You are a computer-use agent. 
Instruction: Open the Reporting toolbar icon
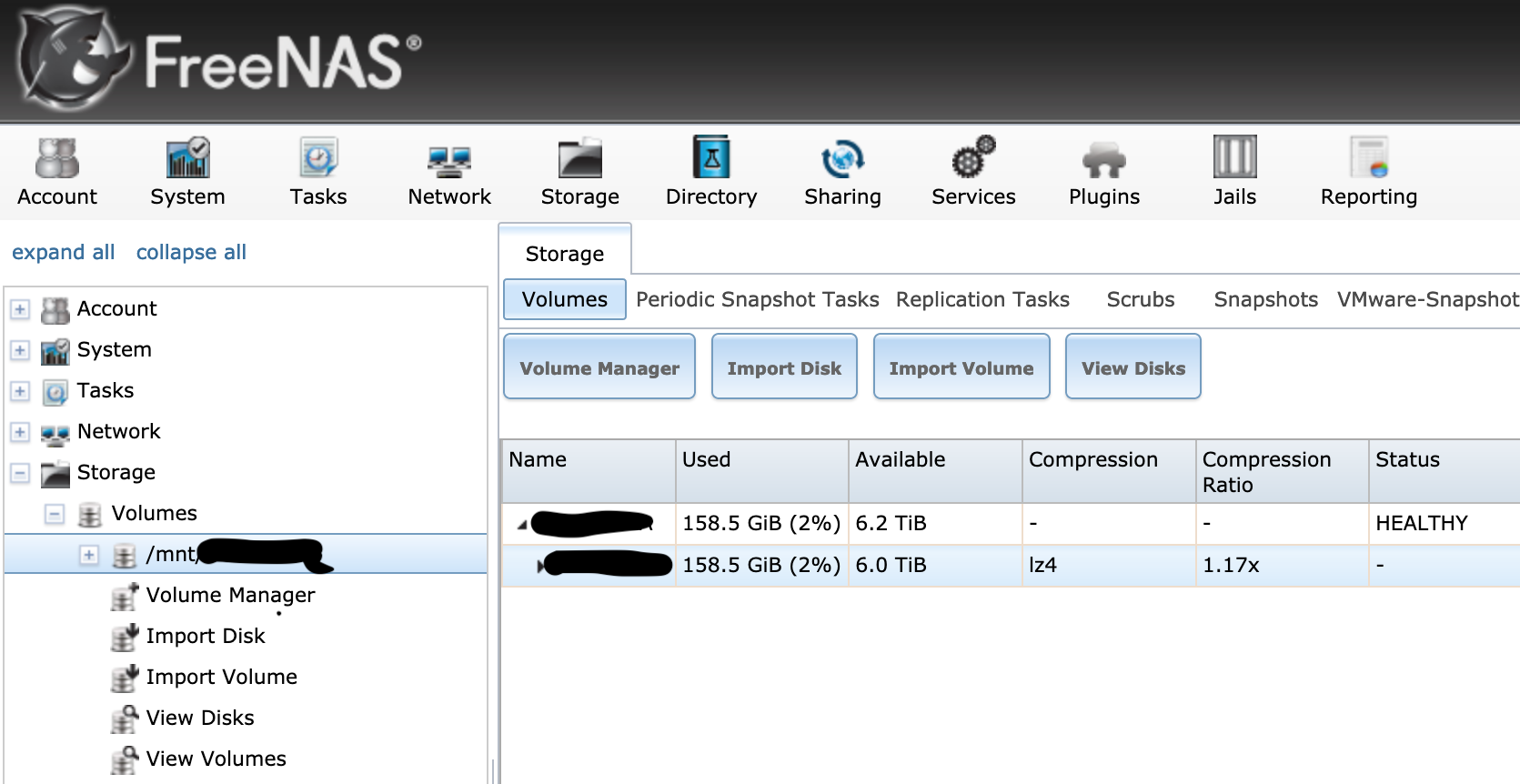point(1369,157)
